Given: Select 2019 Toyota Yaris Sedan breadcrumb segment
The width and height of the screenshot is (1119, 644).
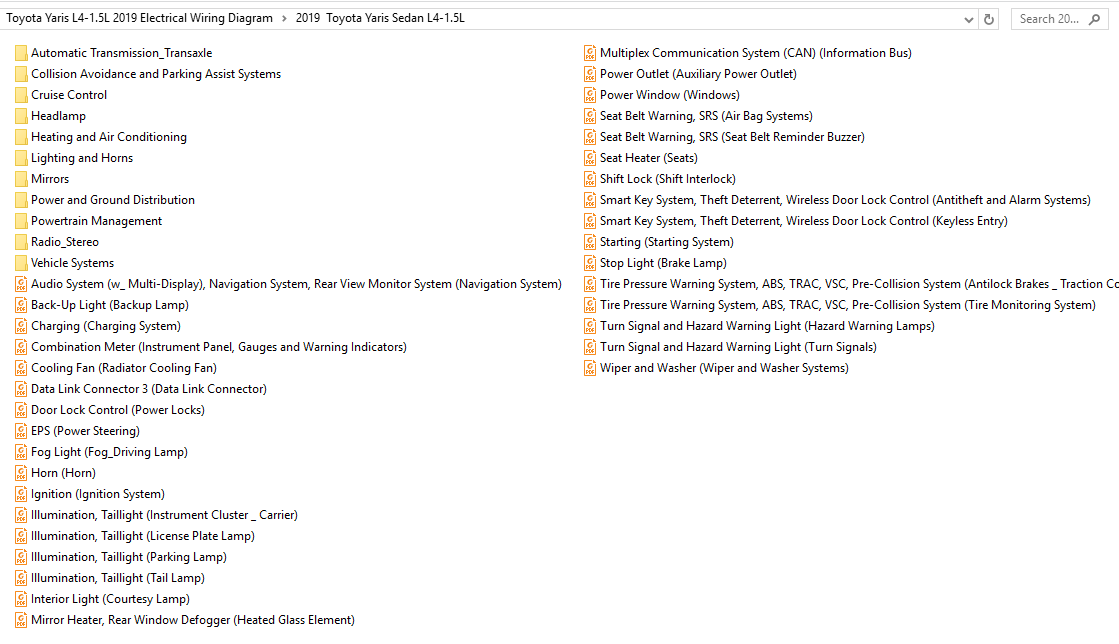Looking at the screenshot, I should 380,19.
